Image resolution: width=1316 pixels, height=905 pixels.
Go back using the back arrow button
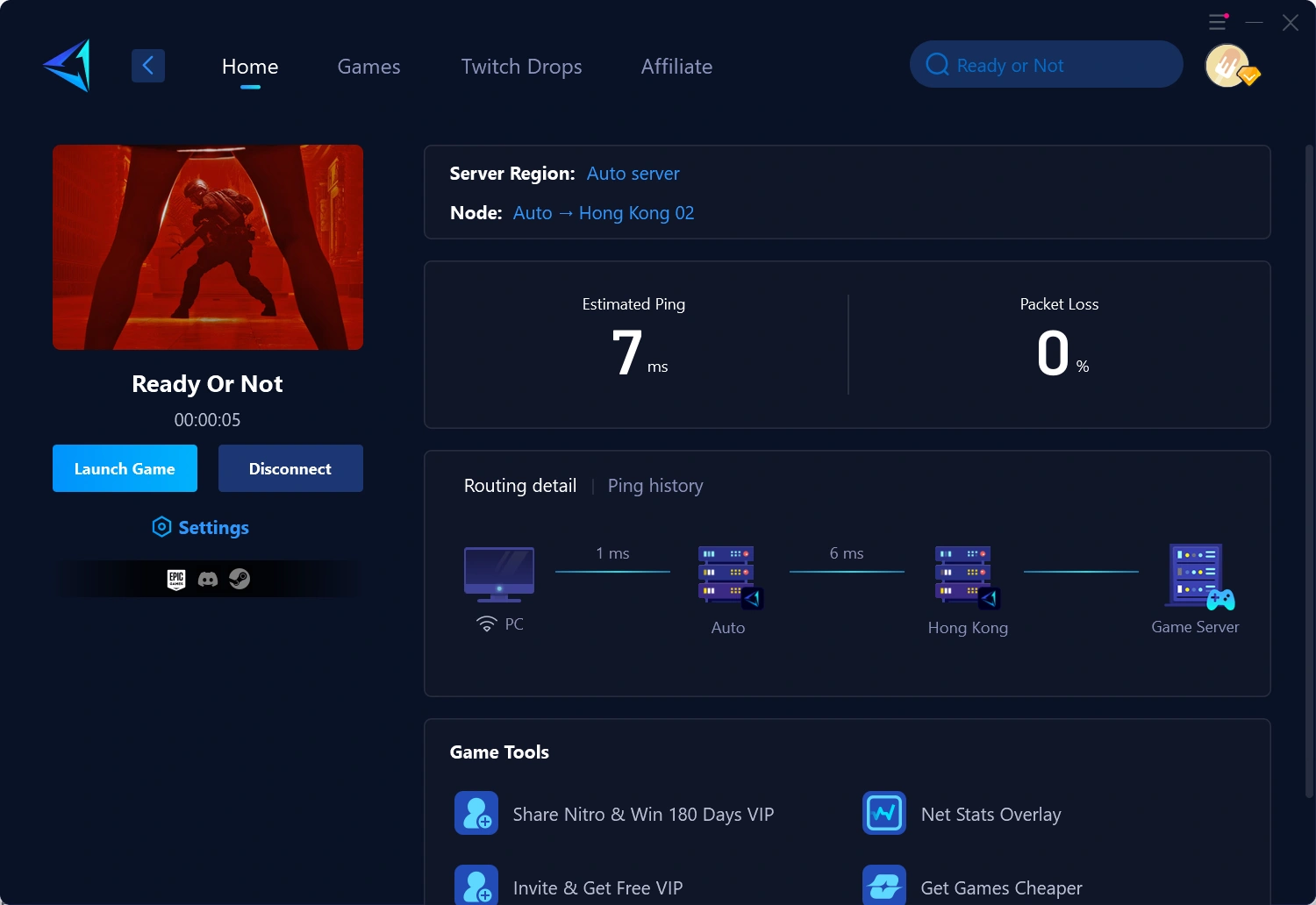(148, 65)
